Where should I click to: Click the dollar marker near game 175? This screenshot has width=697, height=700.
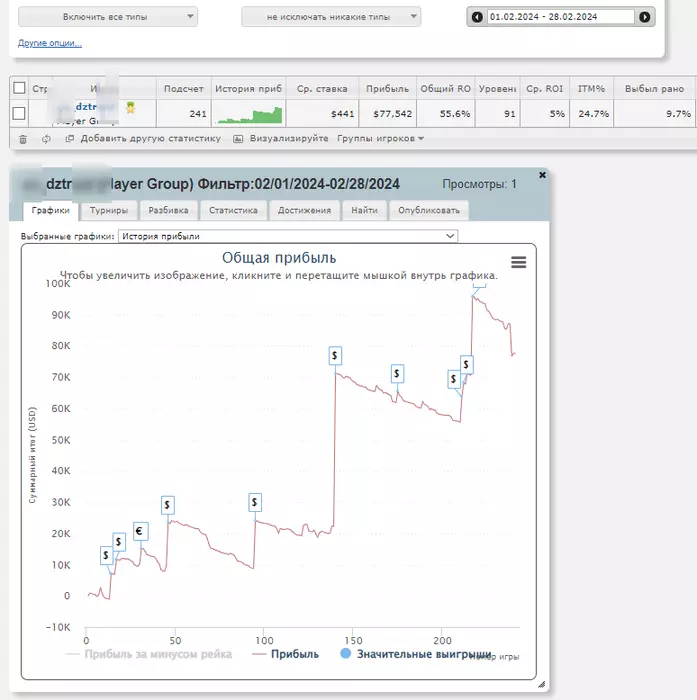tap(397, 374)
